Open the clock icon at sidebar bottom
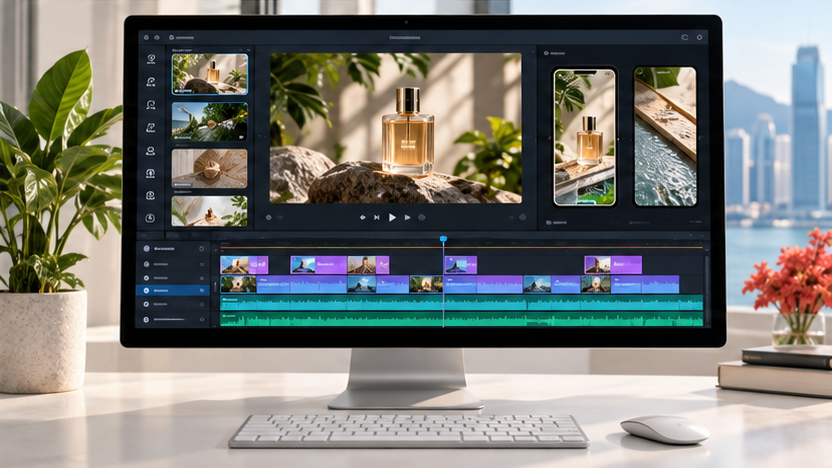832x468 pixels. (x=150, y=218)
